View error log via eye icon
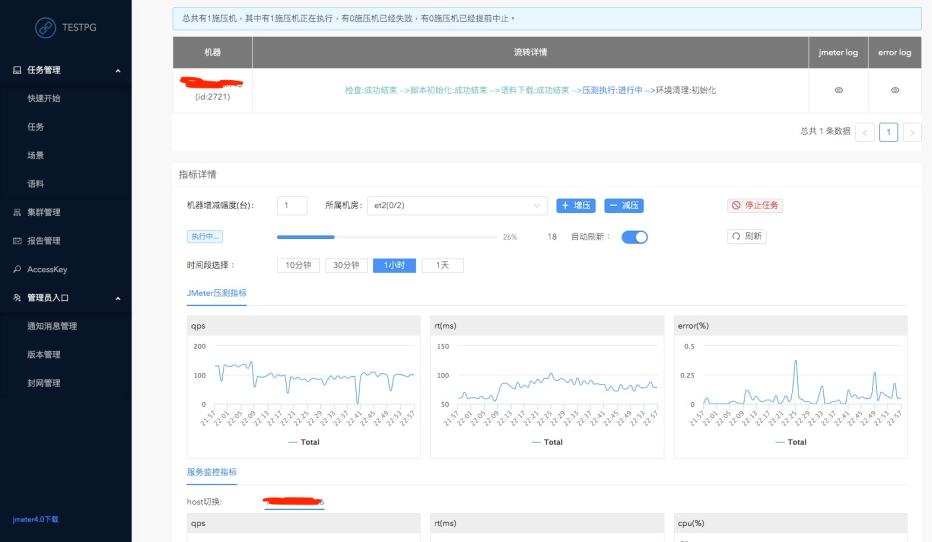Screen dimensions: 932x542 pyautogui.click(x=895, y=90)
